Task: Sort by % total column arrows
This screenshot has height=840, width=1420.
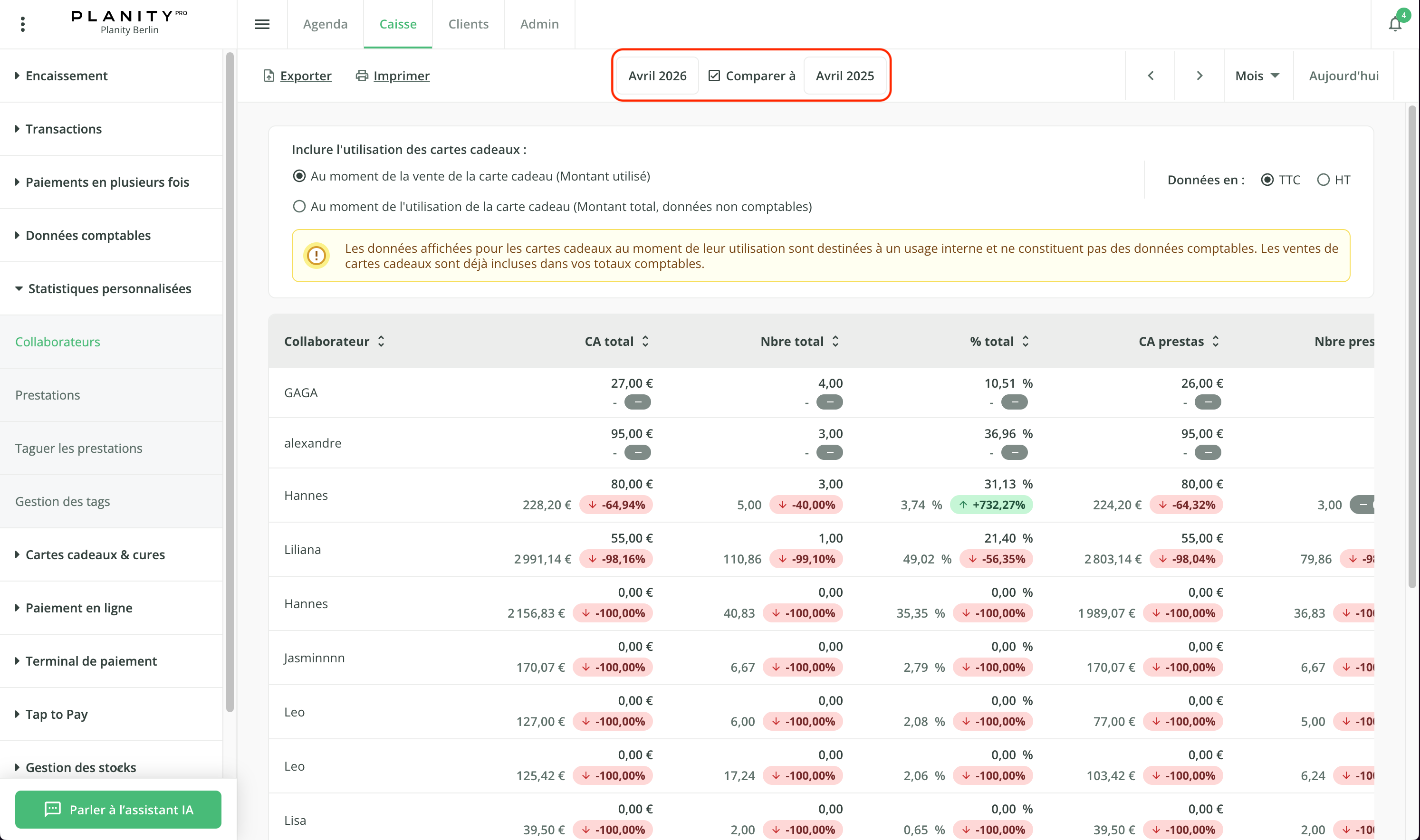Action: 1026,341
